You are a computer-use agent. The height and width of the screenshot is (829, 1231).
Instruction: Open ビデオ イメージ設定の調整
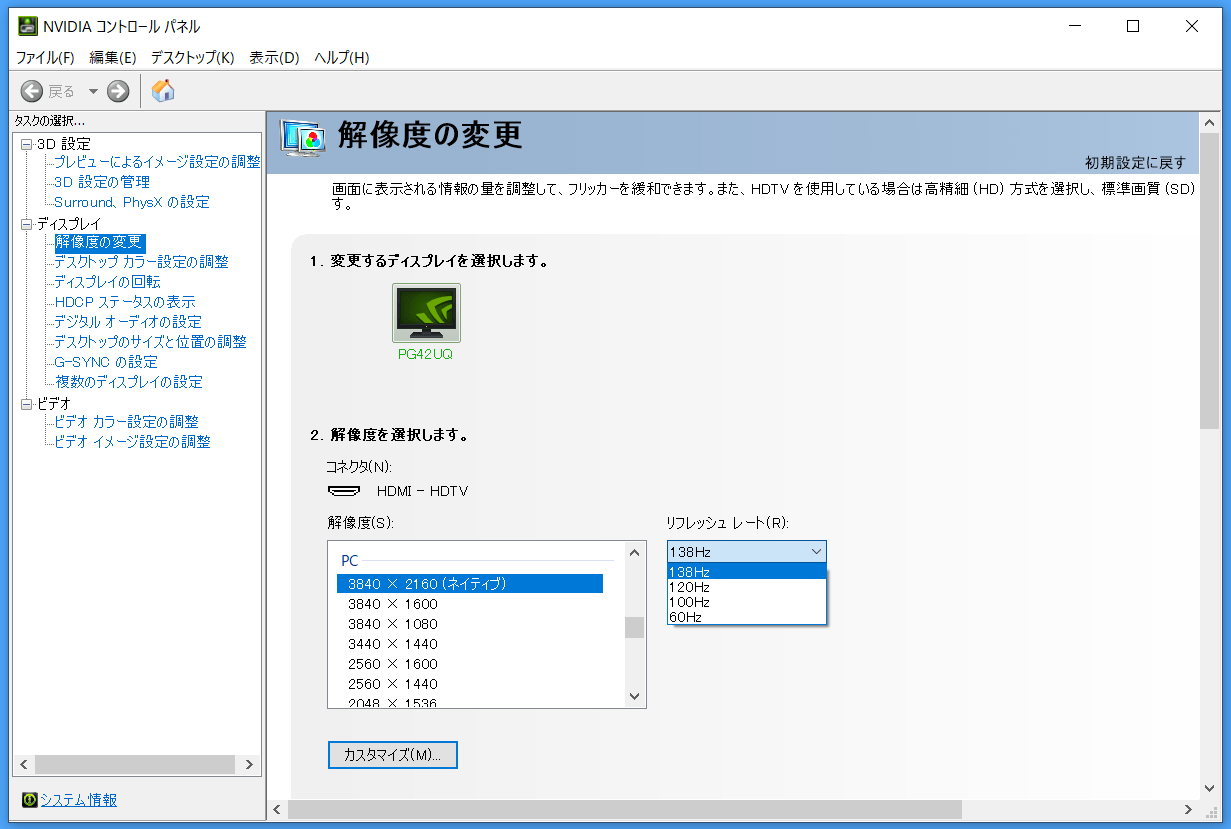click(132, 442)
